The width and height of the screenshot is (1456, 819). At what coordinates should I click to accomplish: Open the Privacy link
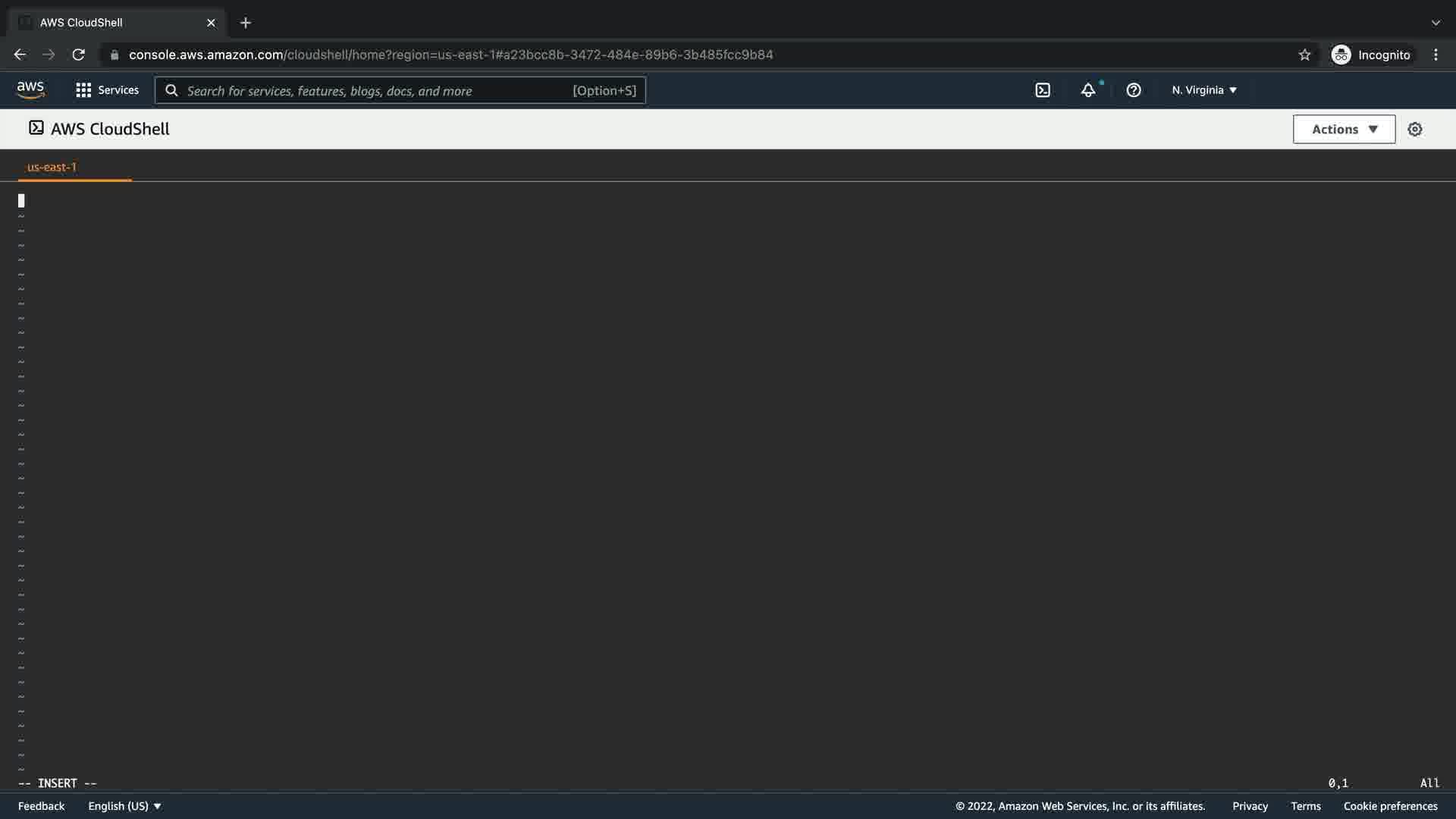(x=1250, y=806)
